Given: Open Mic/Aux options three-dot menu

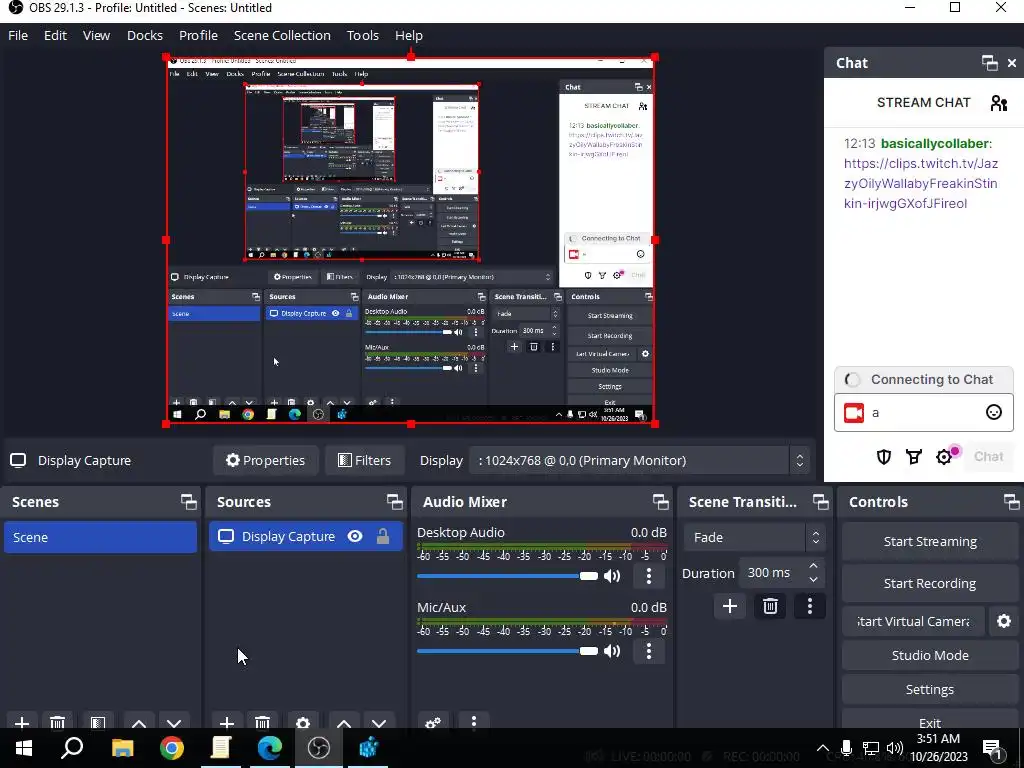Looking at the screenshot, I should click(x=648, y=651).
